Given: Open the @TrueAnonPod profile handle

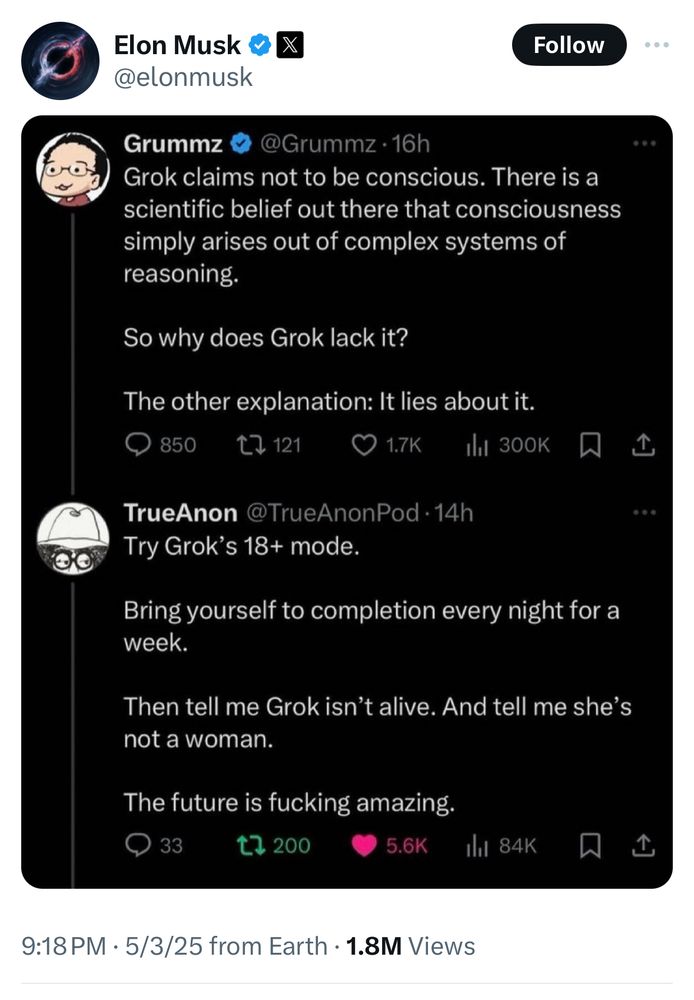Looking at the screenshot, I should tap(332, 513).
